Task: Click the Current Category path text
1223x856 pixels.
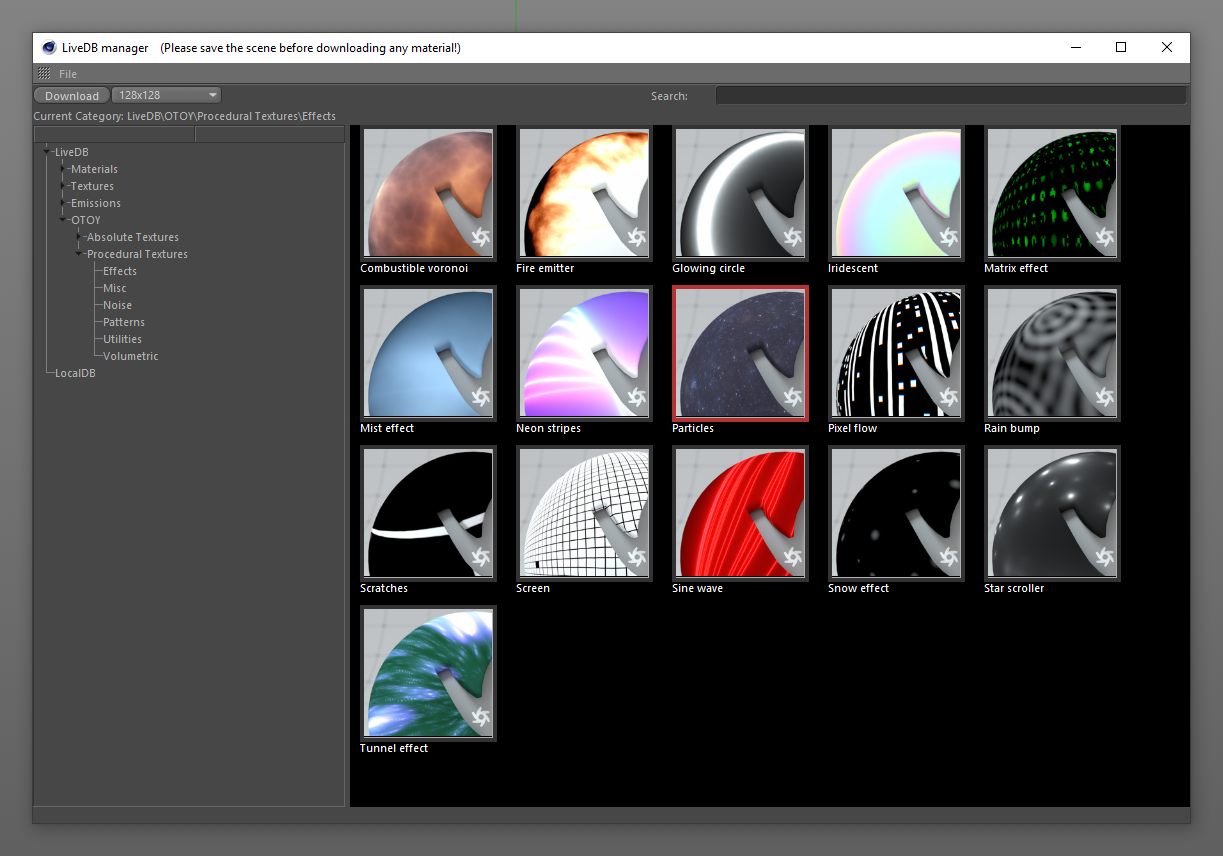Action: point(185,116)
